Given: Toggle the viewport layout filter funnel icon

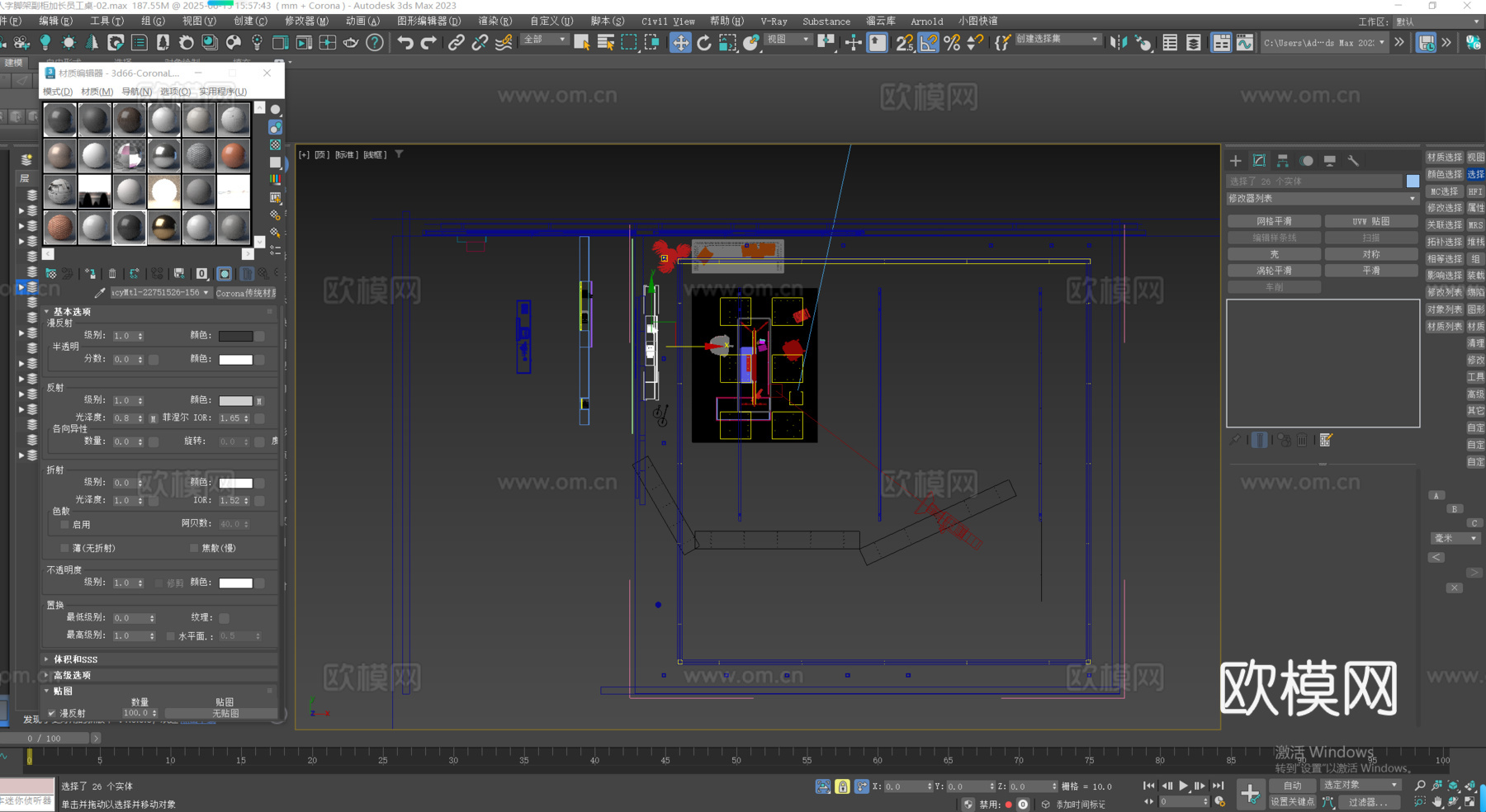Looking at the screenshot, I should click(x=399, y=154).
